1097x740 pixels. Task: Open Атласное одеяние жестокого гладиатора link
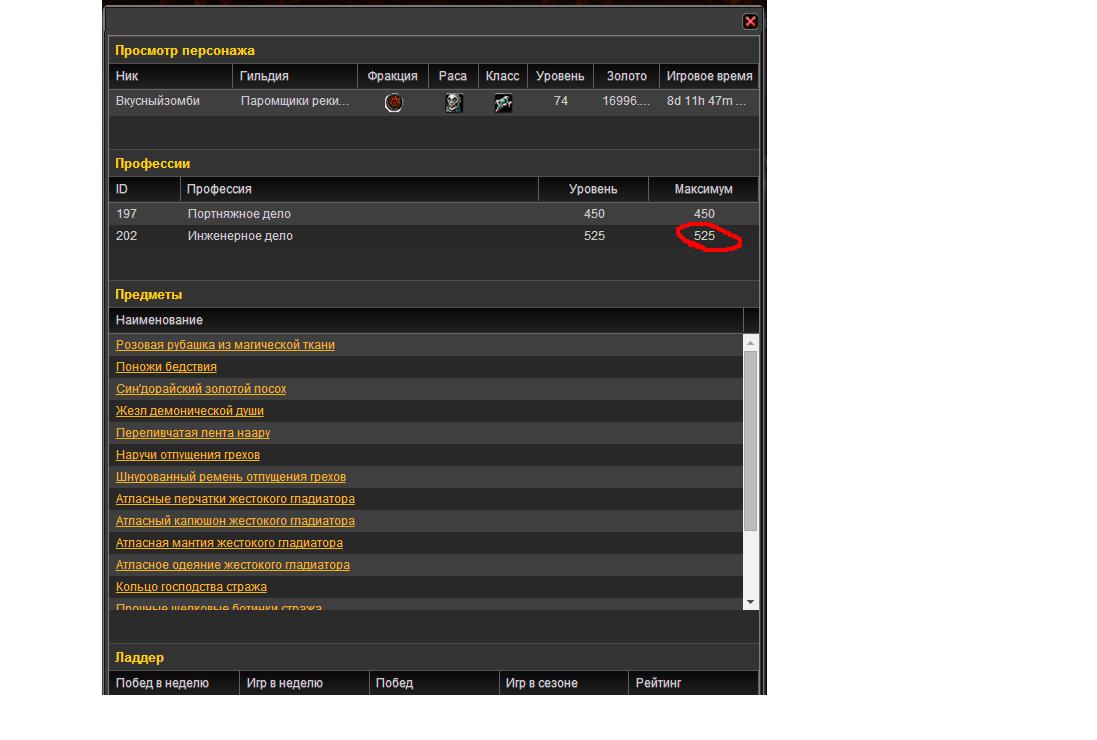point(232,565)
